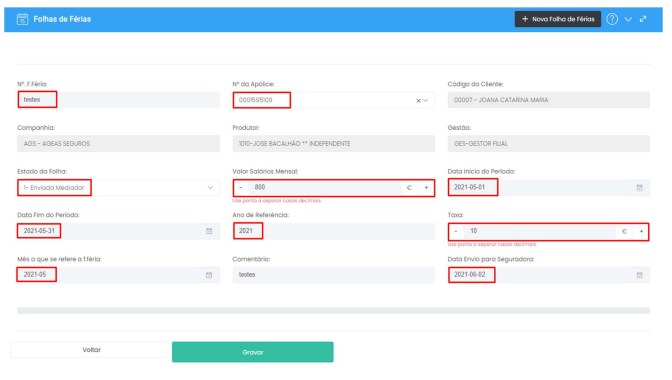This screenshot has height=380, width=672.
Task: Expand panel to fullscreen with arrows icon
Action: pyautogui.click(x=643, y=19)
